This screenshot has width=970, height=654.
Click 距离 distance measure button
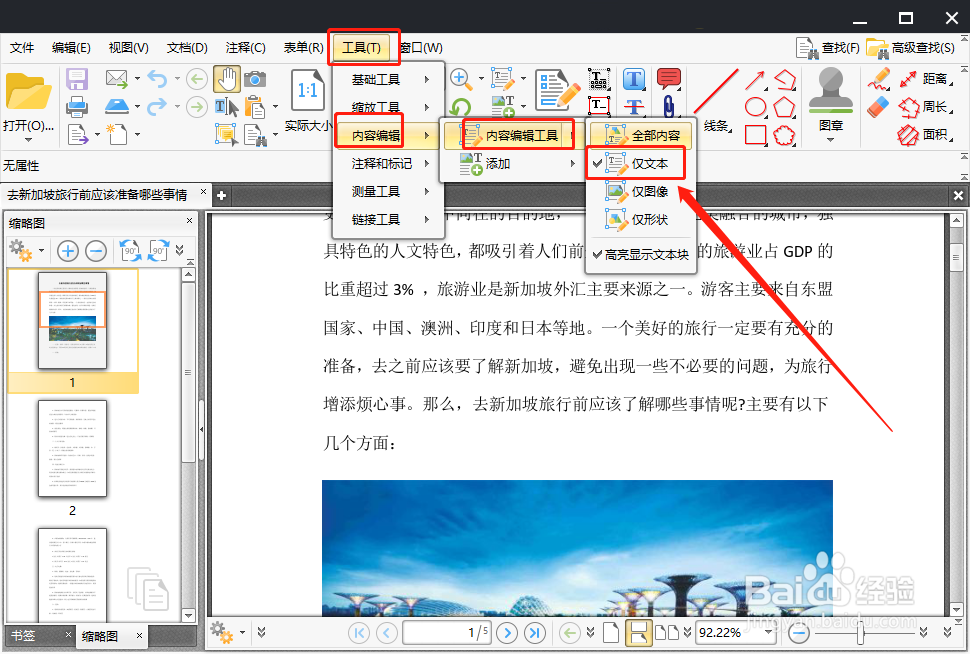(x=925, y=79)
